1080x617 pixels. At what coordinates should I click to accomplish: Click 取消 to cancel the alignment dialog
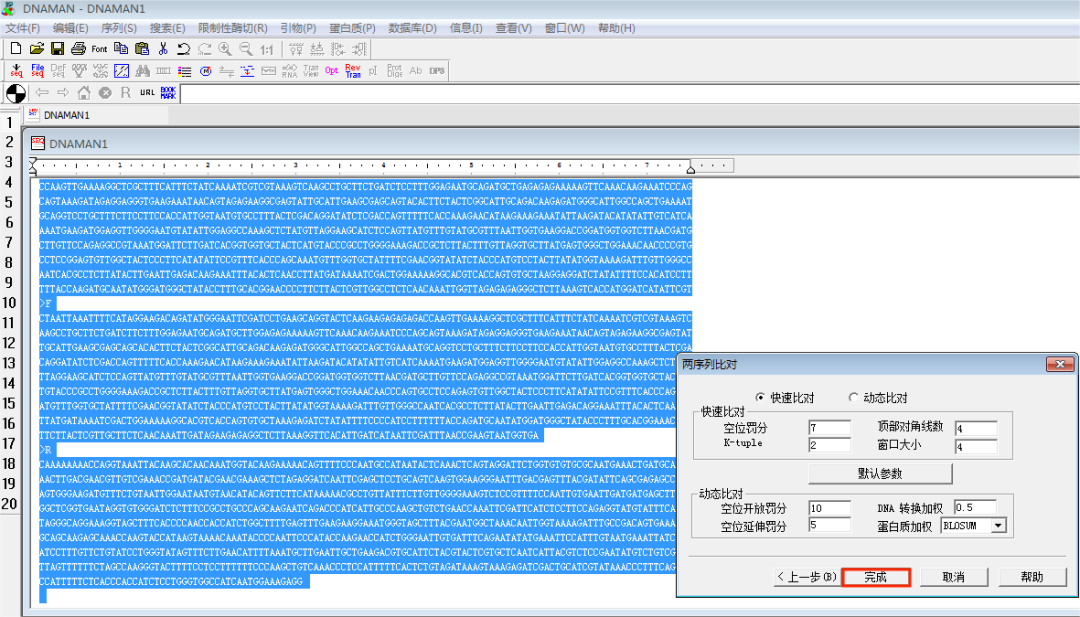(955, 577)
